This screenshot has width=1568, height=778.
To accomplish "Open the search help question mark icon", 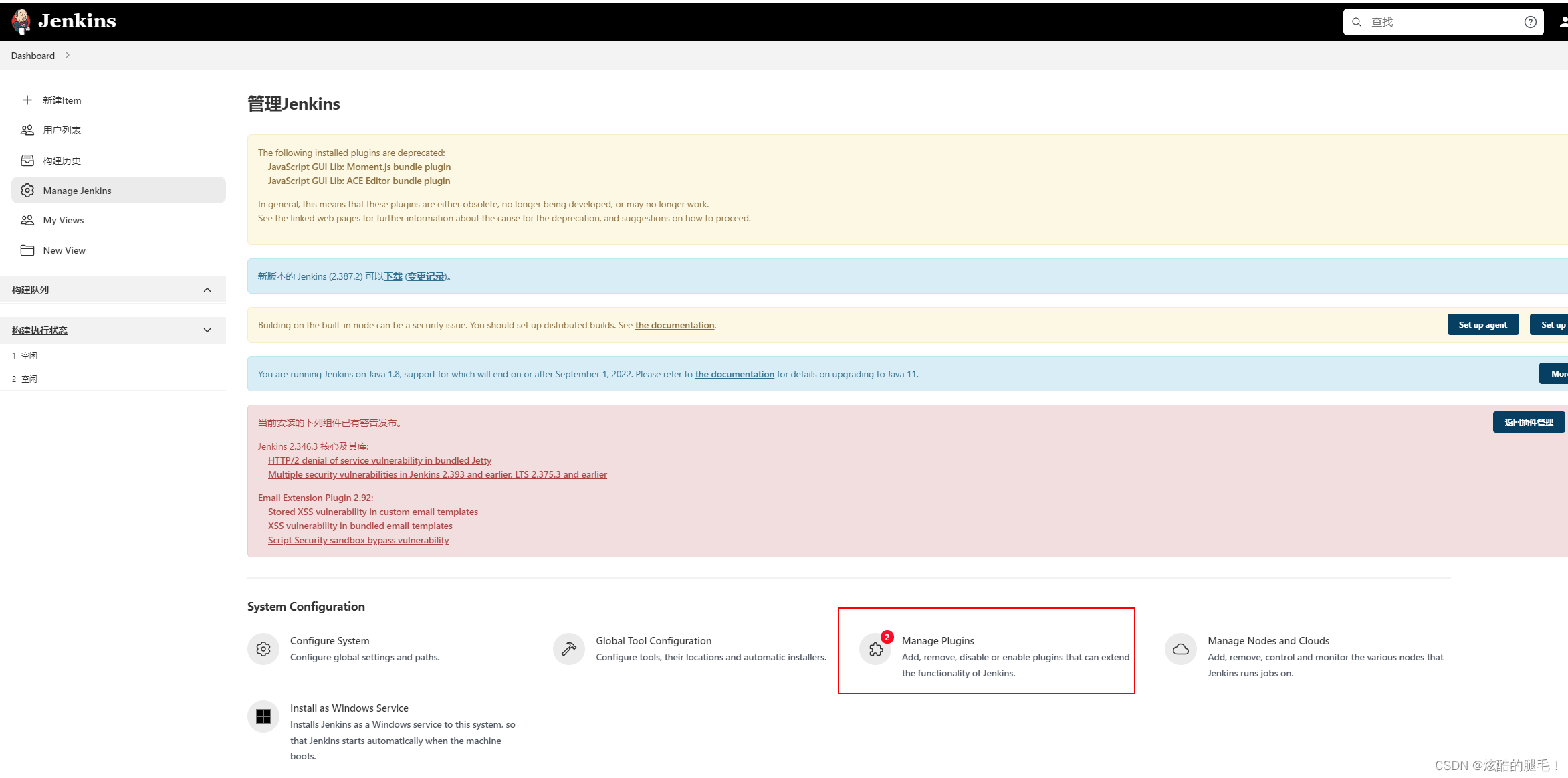I will tap(1530, 22).
